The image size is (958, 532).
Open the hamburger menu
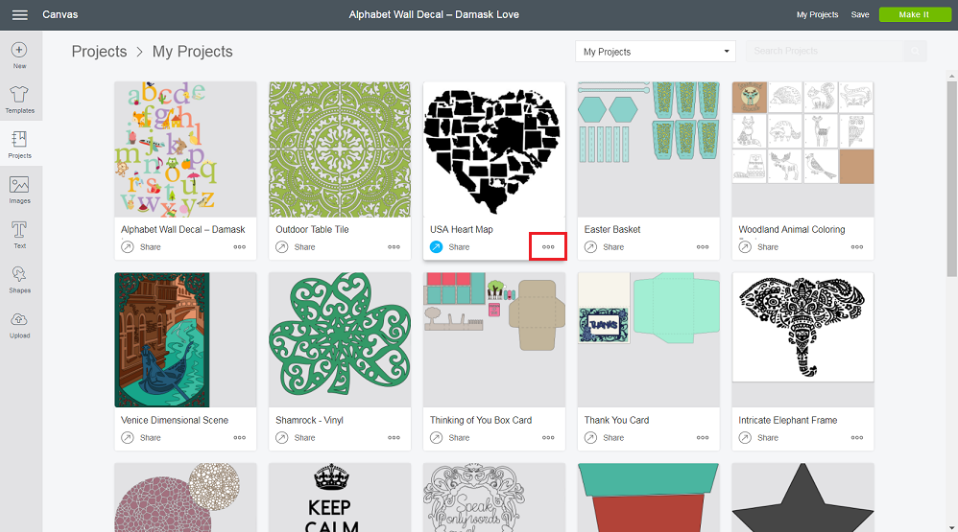20,15
